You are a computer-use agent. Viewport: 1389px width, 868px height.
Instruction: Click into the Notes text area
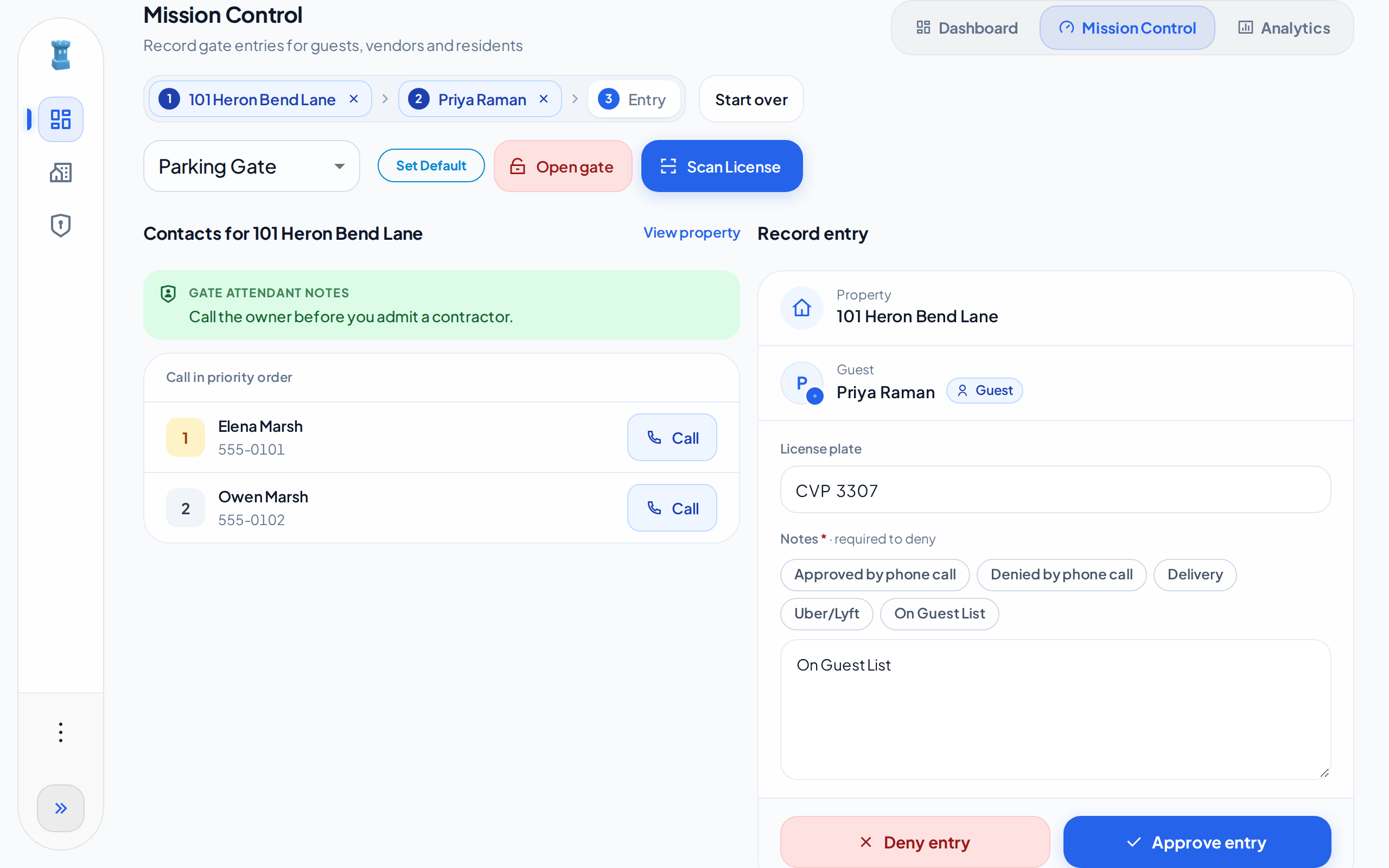tap(1055, 710)
